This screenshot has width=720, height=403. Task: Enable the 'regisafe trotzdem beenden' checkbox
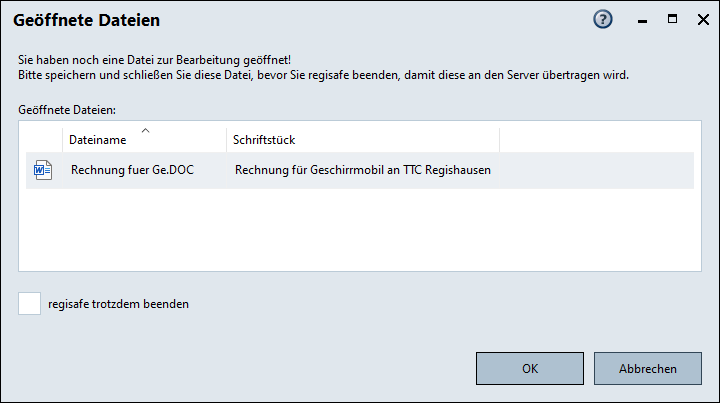pos(30,303)
